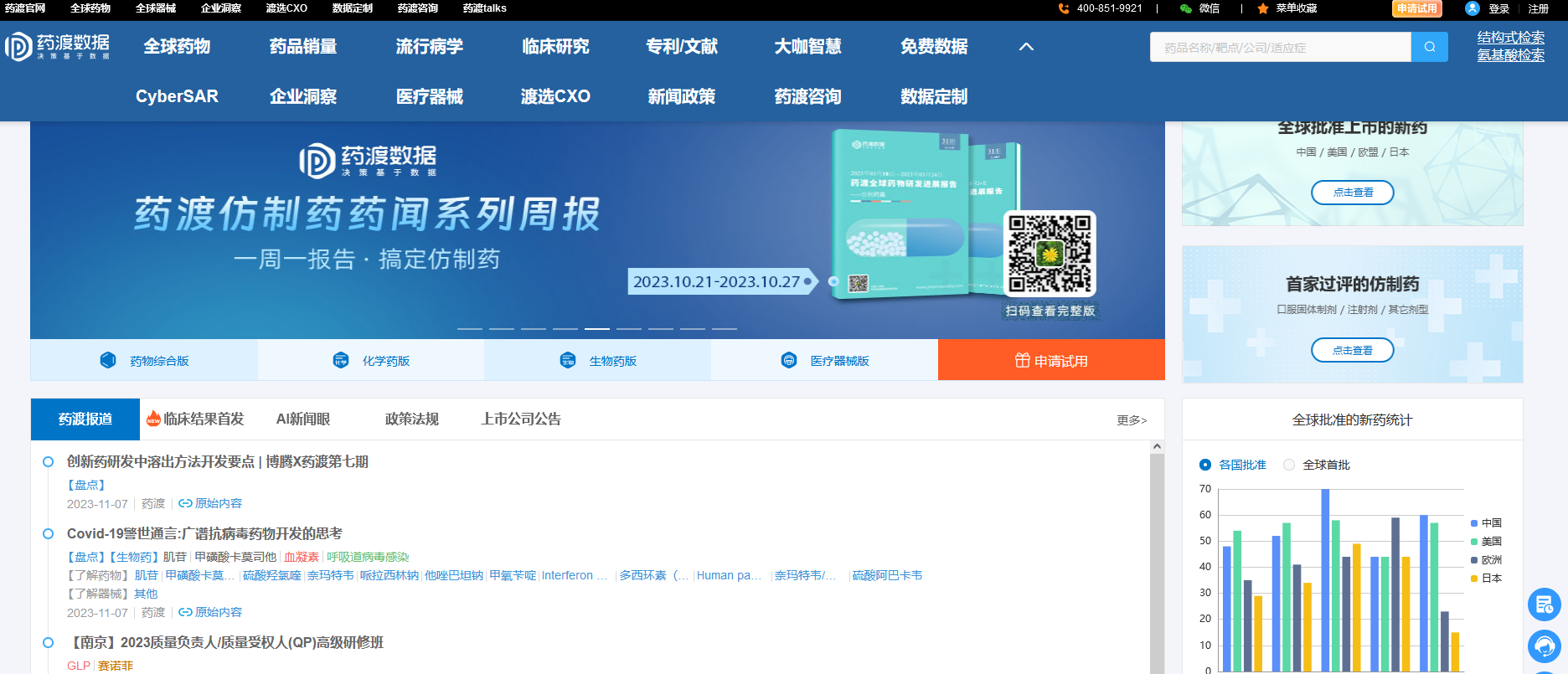Open 专利/文献 in the main navigation
Viewport: 1568px width, 674px height.
tap(682, 47)
